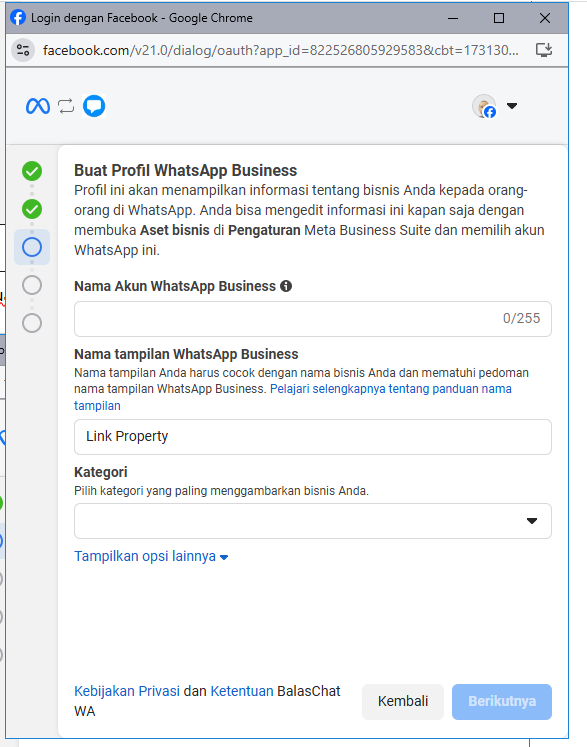Image resolution: width=587 pixels, height=747 pixels.
Task: Select the first completed step checkmark
Action: [32, 171]
